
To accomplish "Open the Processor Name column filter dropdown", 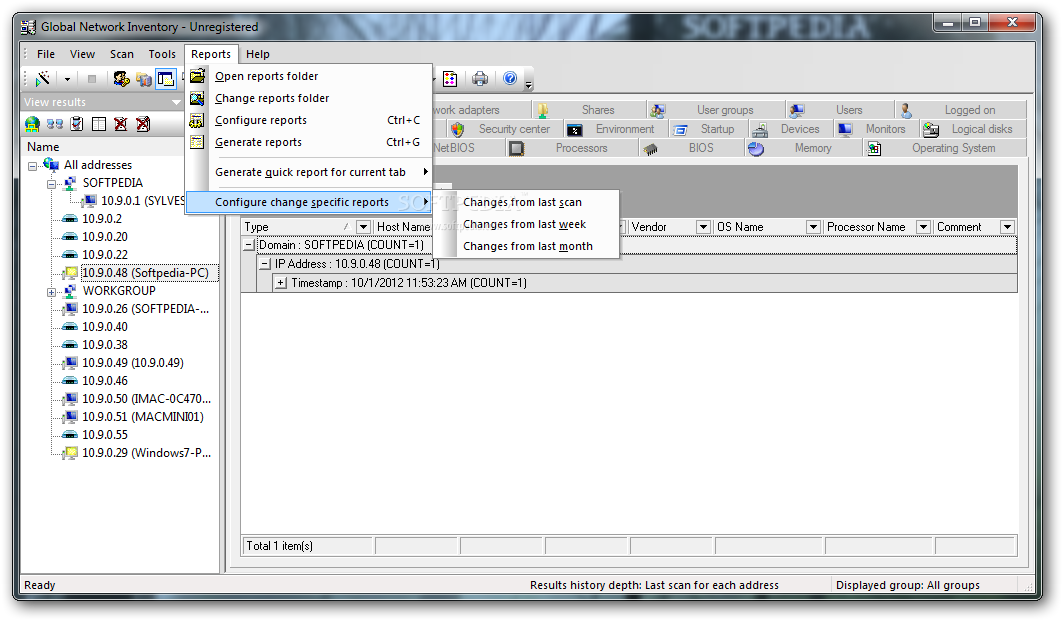I will 923,227.
